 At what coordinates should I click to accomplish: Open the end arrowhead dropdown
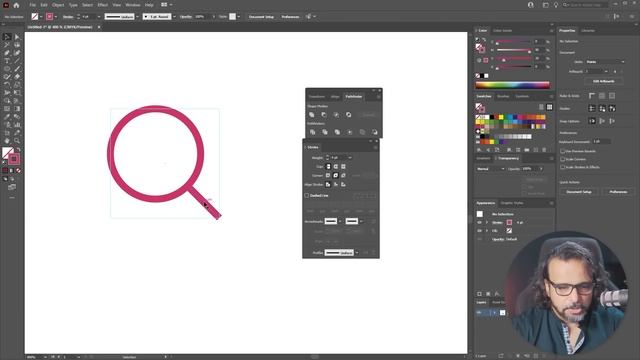coord(361,221)
